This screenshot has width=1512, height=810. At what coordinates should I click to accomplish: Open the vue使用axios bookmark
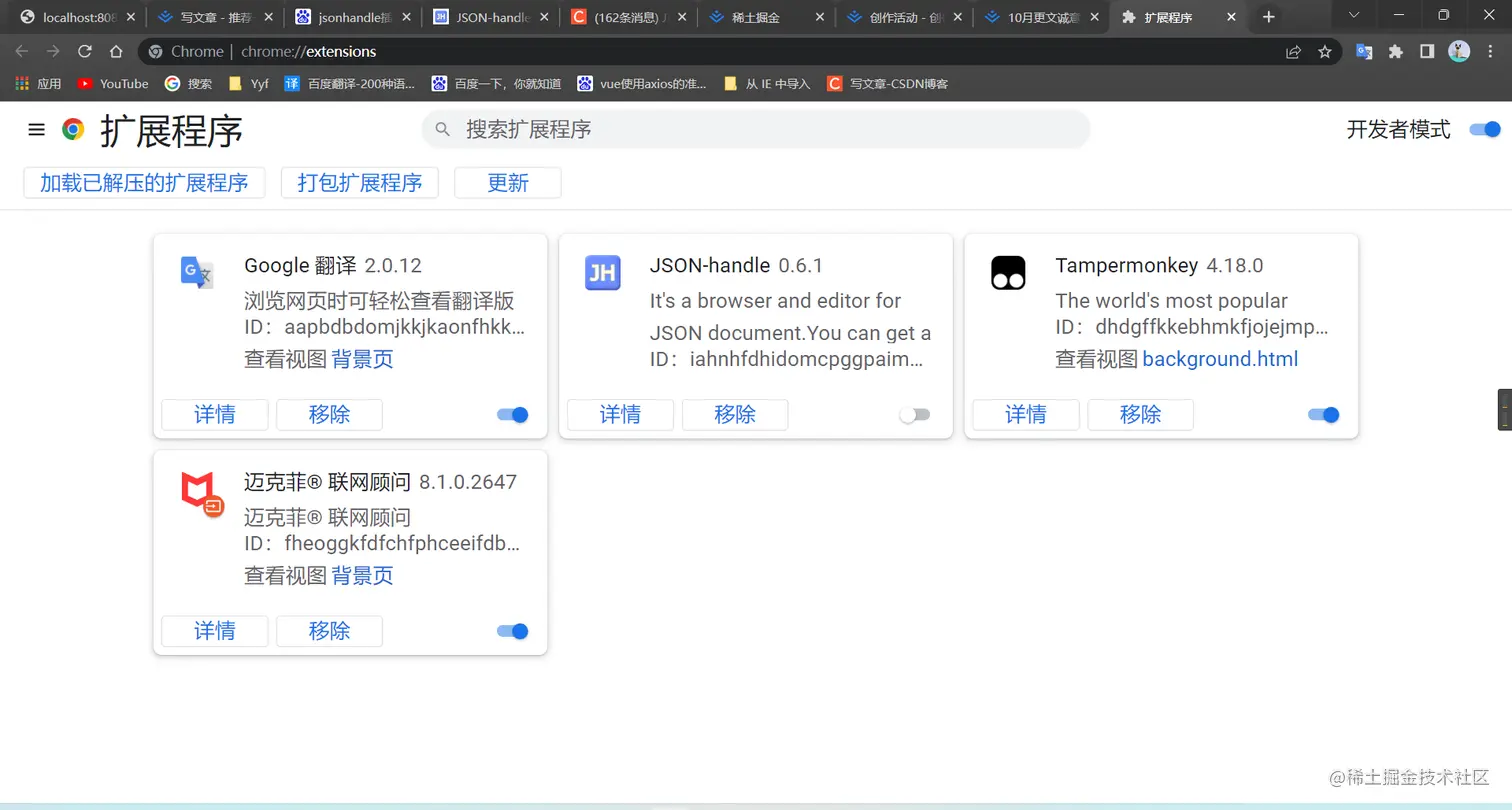642,84
